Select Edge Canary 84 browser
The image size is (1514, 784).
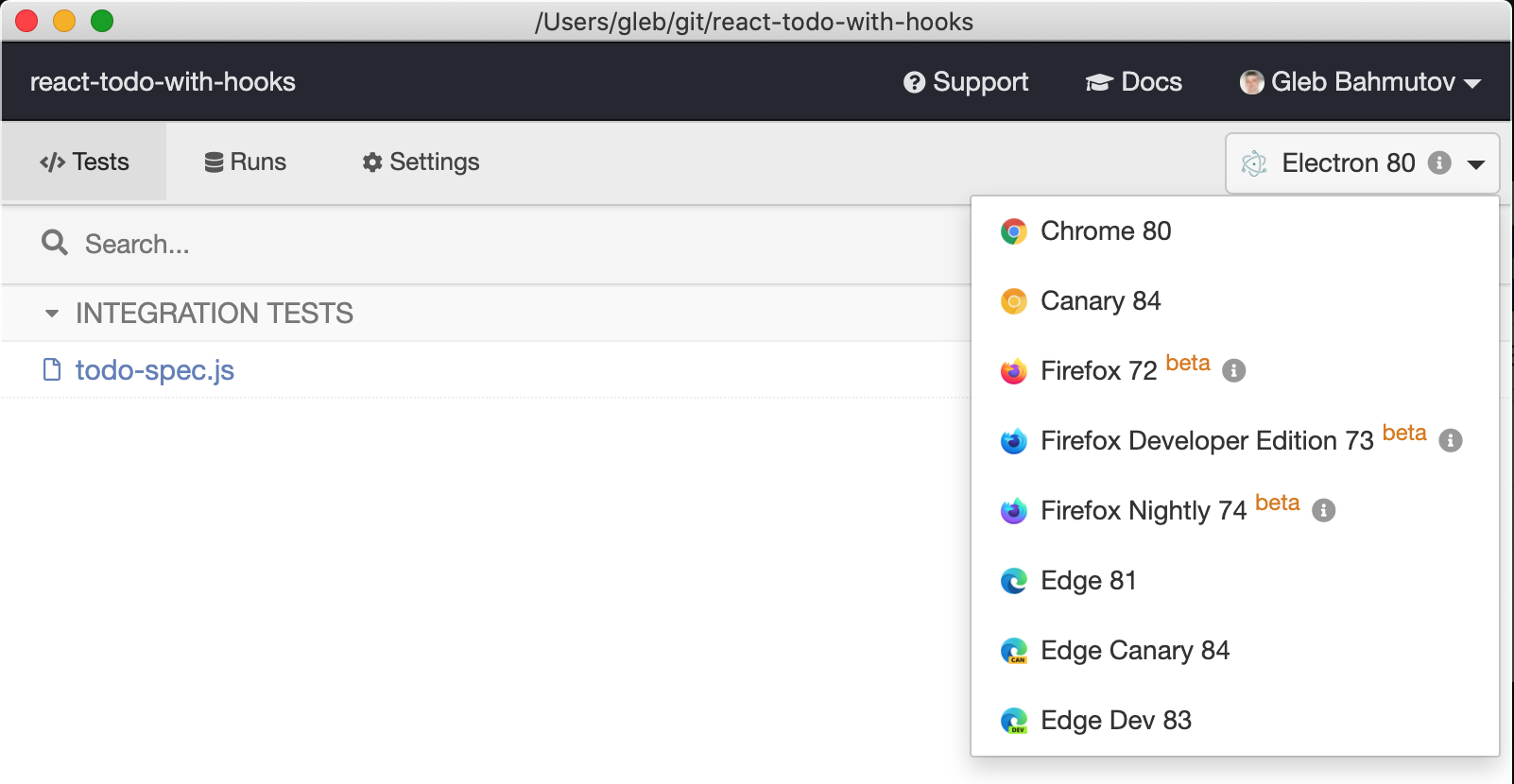click(x=1234, y=651)
